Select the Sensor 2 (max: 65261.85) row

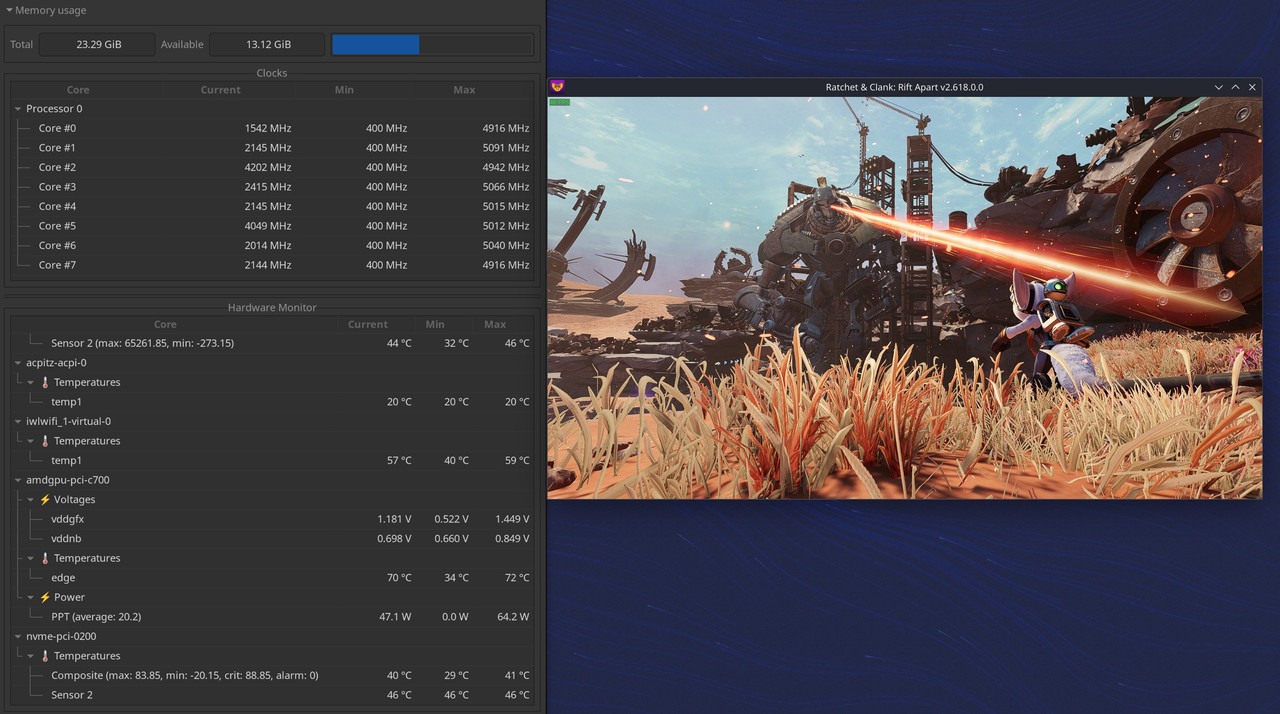point(271,343)
